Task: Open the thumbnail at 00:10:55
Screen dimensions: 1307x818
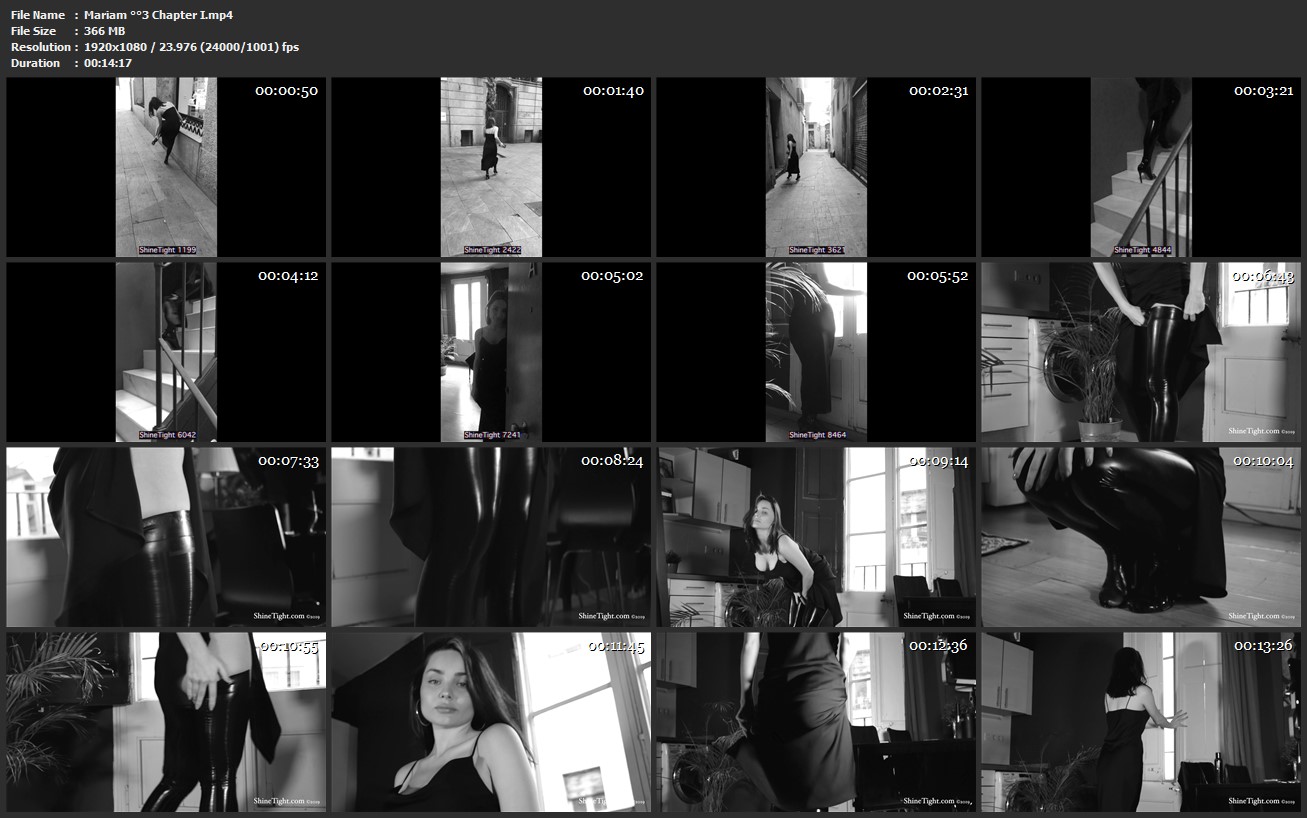Action: click(x=166, y=722)
